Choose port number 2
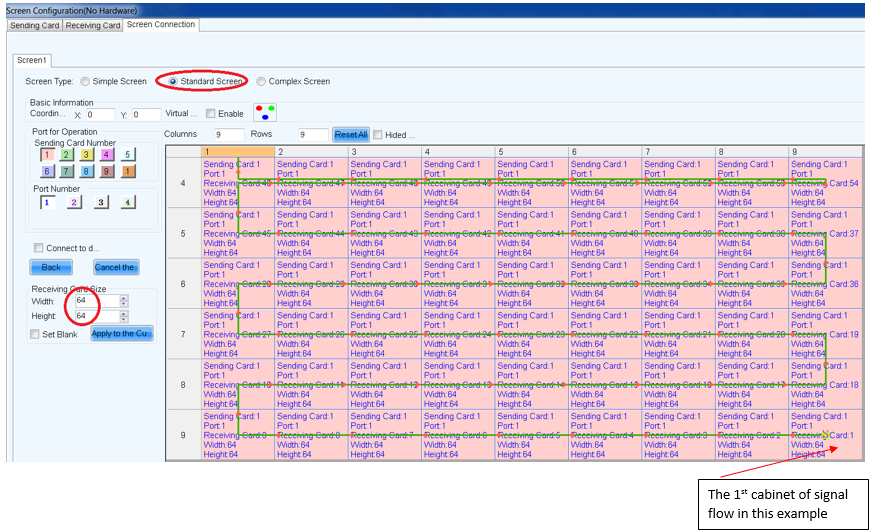 coord(74,202)
